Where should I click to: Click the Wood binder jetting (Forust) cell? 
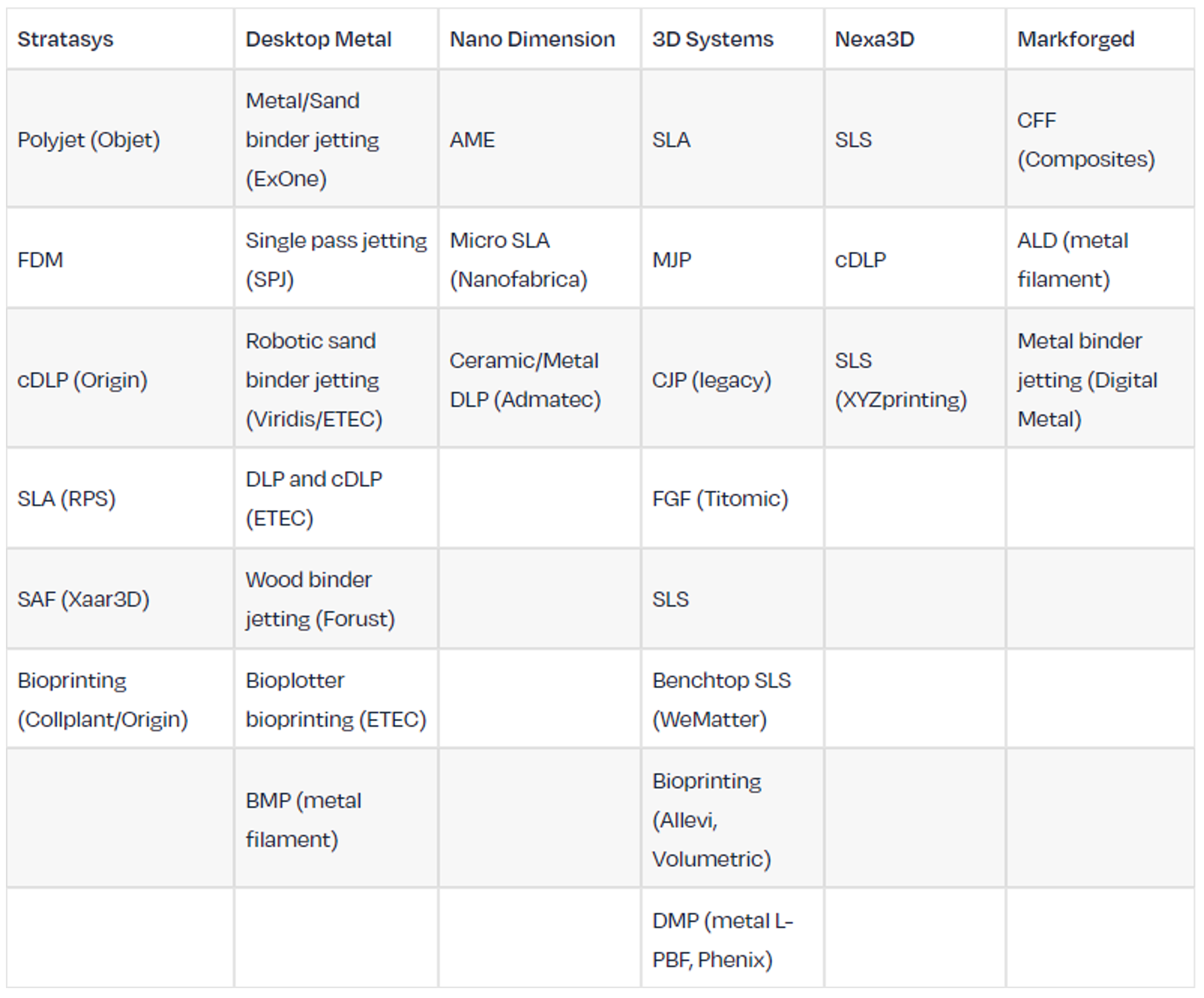[x=336, y=599]
